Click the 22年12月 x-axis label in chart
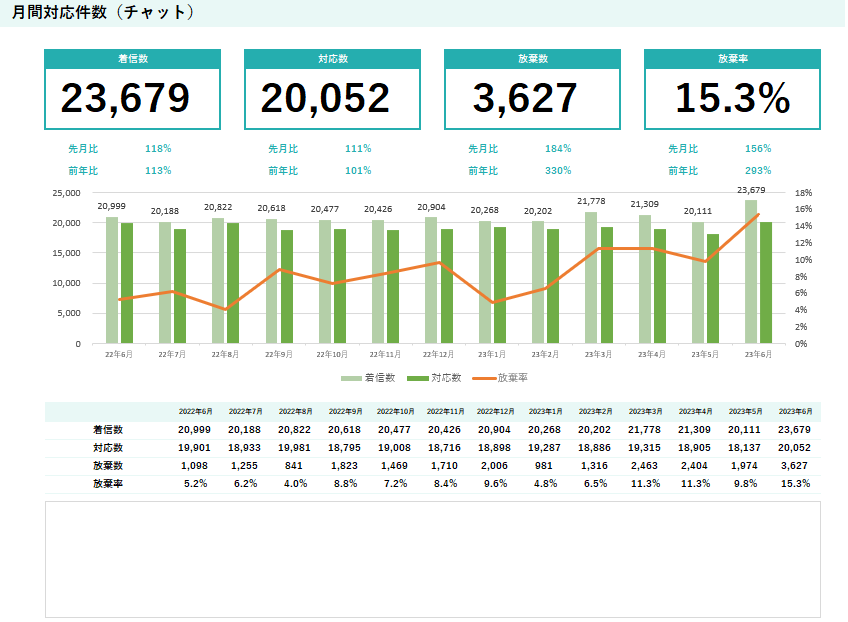Screen dimensions: 848x622 436,354
